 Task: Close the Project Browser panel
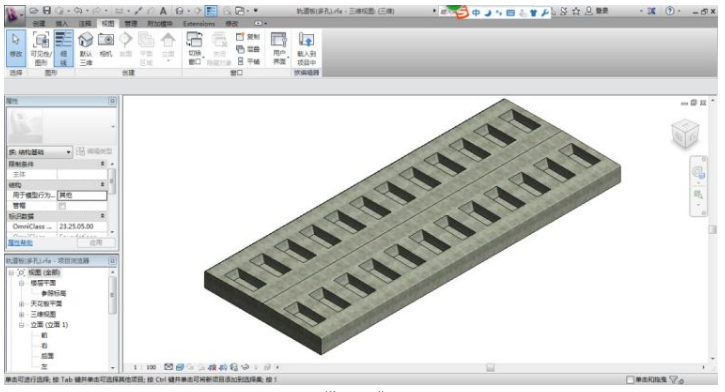[x=112, y=261]
